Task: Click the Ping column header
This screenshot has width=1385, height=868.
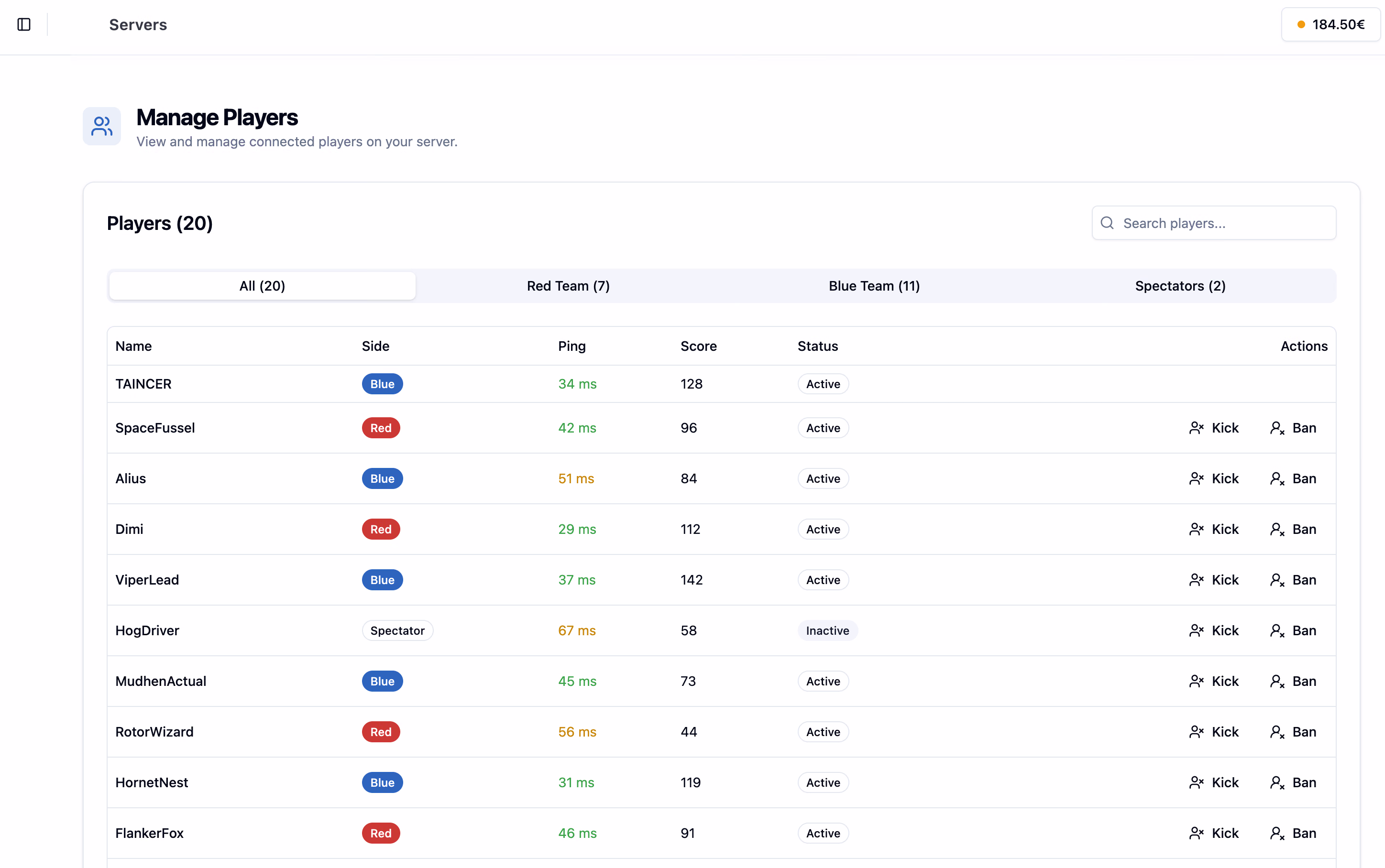Action: point(572,346)
